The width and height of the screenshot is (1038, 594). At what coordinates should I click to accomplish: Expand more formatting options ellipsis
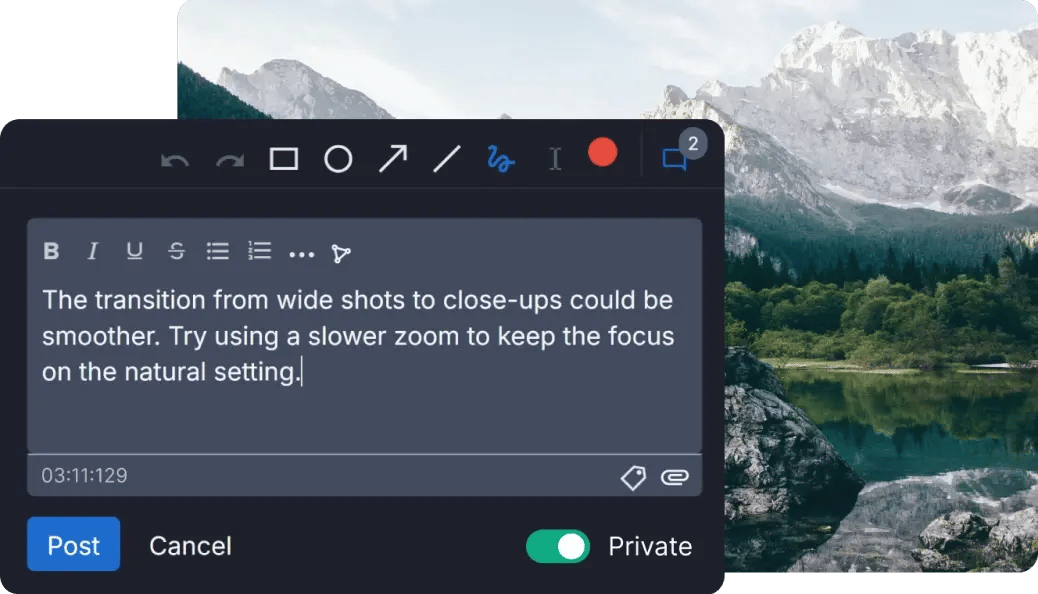pyautogui.click(x=301, y=254)
